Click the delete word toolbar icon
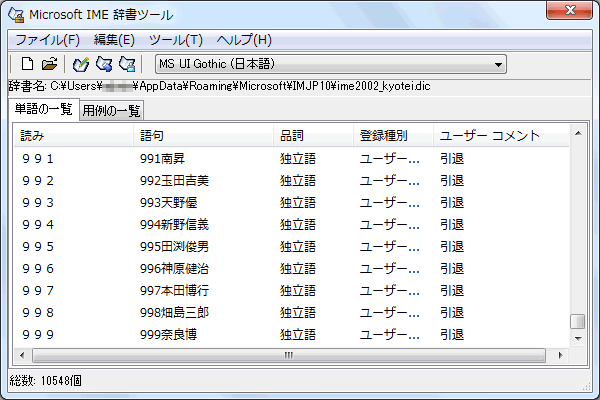 (x=127, y=65)
